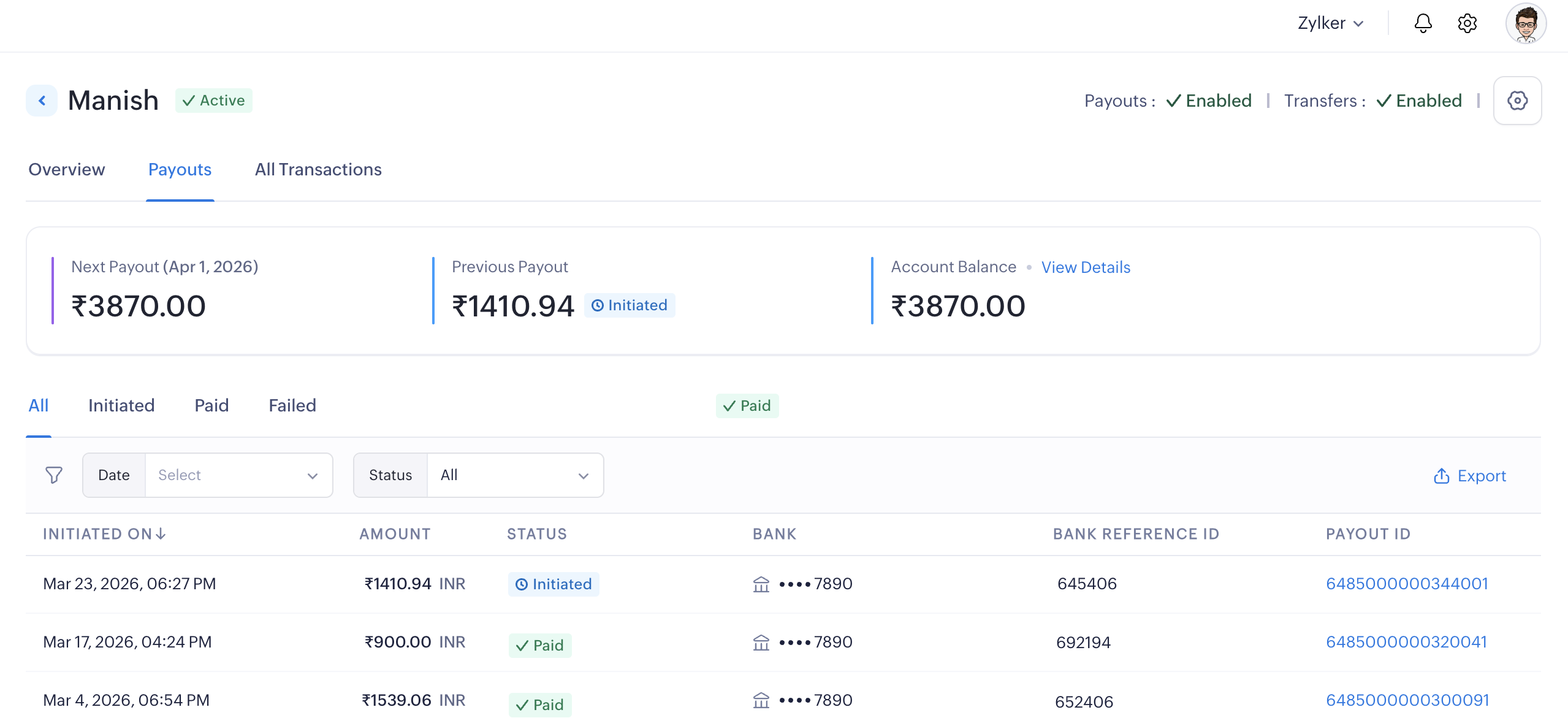Open the settings gear in top bar
Viewport: 1568px width, 726px height.
coord(1467,24)
